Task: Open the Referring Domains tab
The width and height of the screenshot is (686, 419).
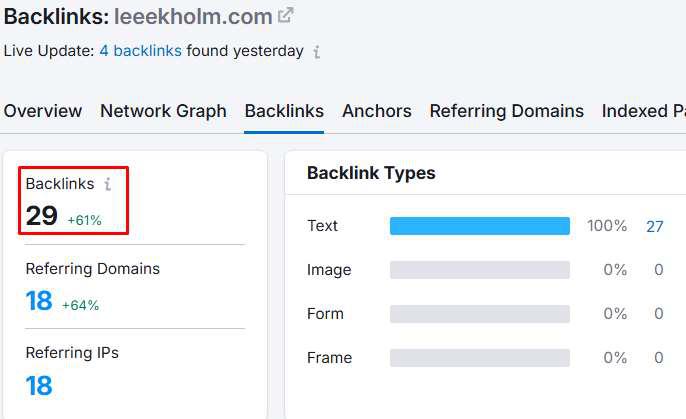Action: click(506, 111)
